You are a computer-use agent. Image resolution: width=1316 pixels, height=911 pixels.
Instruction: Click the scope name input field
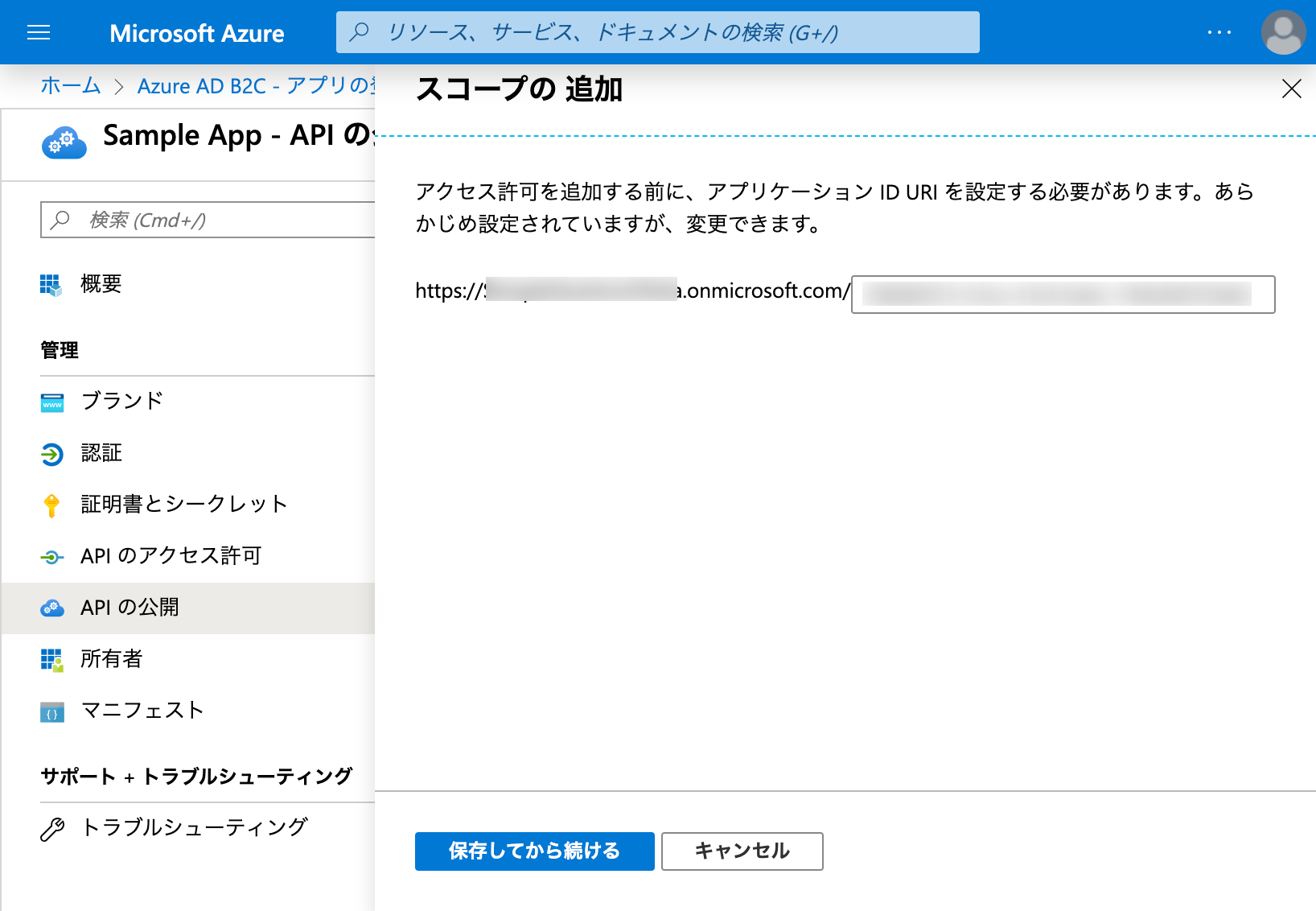pos(1062,295)
